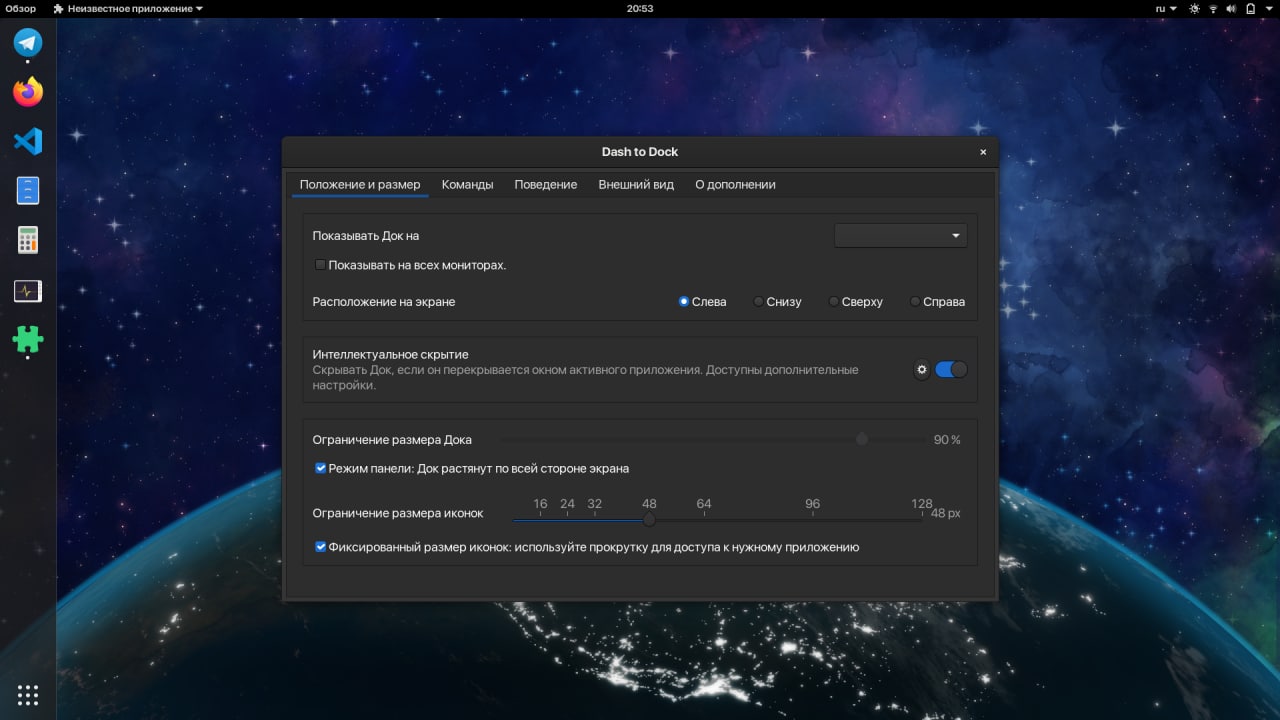Screen dimensions: 1280x720
Task: Open Telegram from the dock
Action: (28, 42)
